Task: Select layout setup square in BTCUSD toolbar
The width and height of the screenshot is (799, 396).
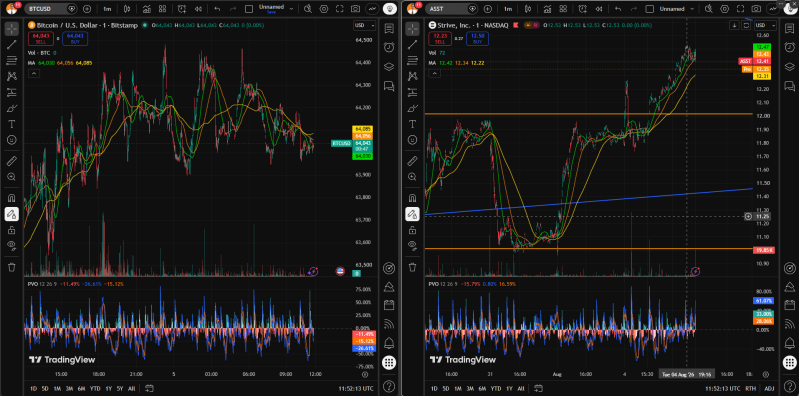Action: [249, 9]
